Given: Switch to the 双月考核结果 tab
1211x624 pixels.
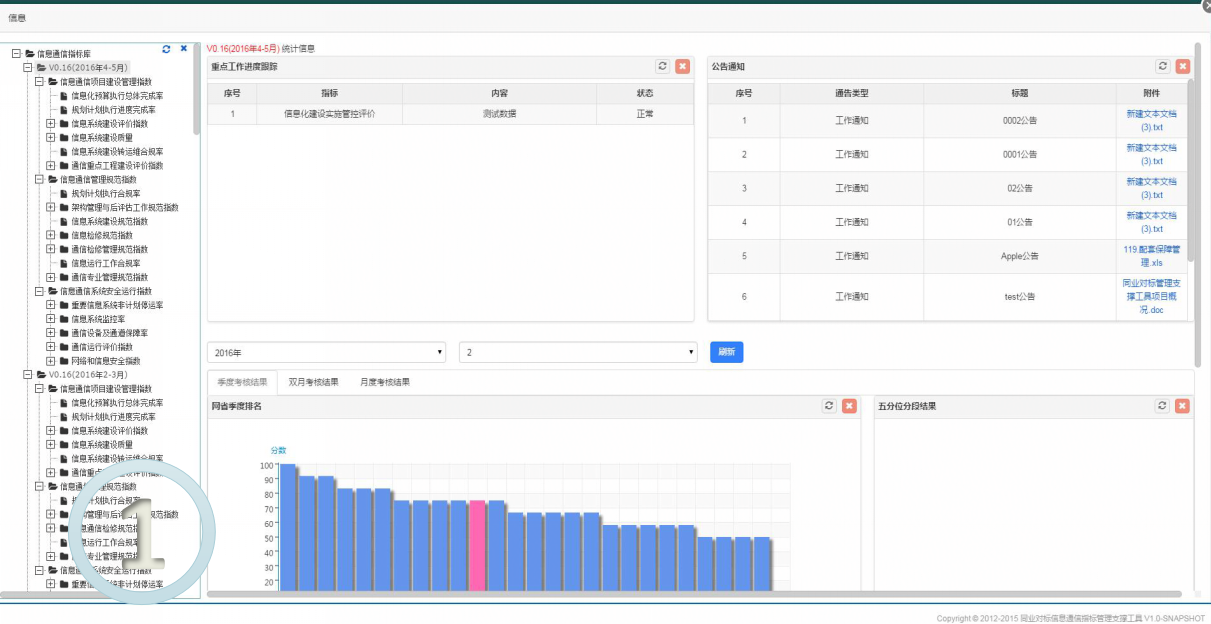Looking at the screenshot, I should (x=313, y=382).
